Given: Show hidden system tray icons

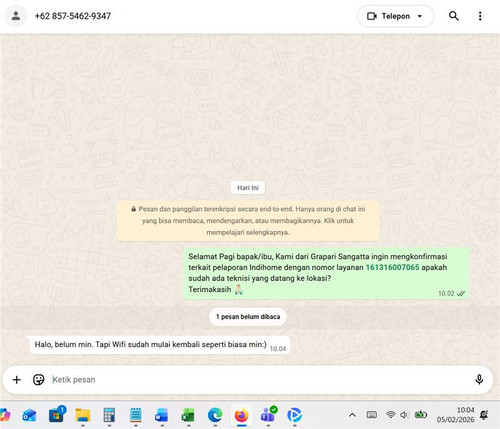Looking at the screenshot, I should (352, 415).
